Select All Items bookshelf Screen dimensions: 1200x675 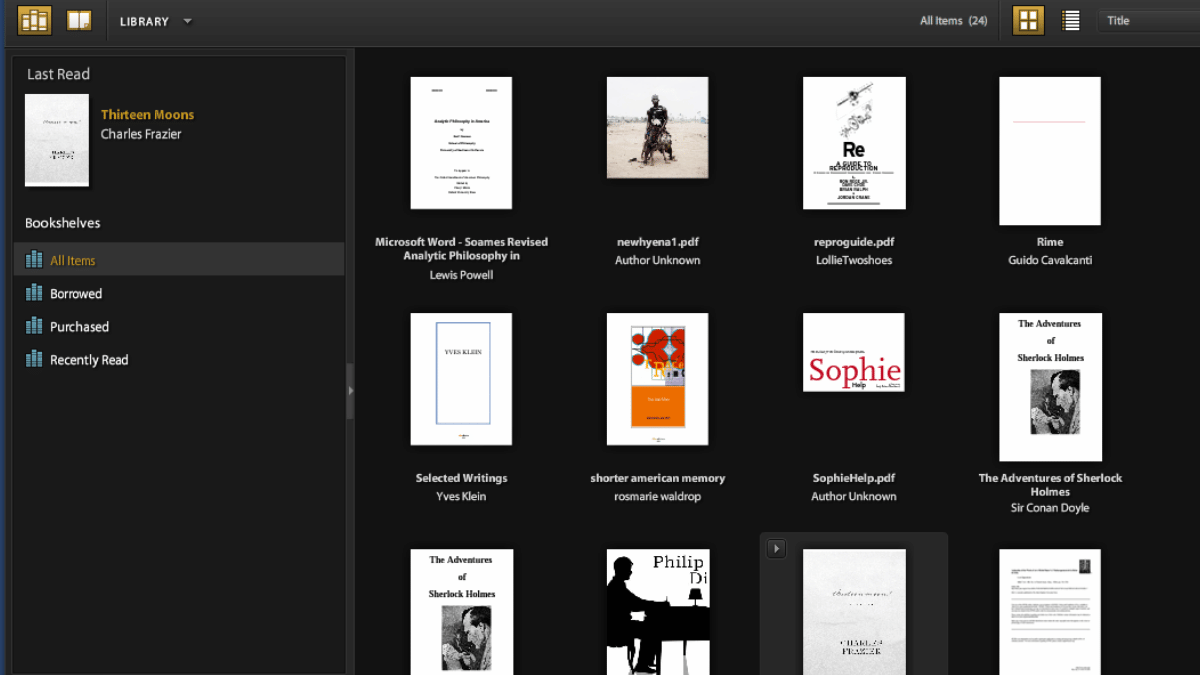[x=180, y=260]
